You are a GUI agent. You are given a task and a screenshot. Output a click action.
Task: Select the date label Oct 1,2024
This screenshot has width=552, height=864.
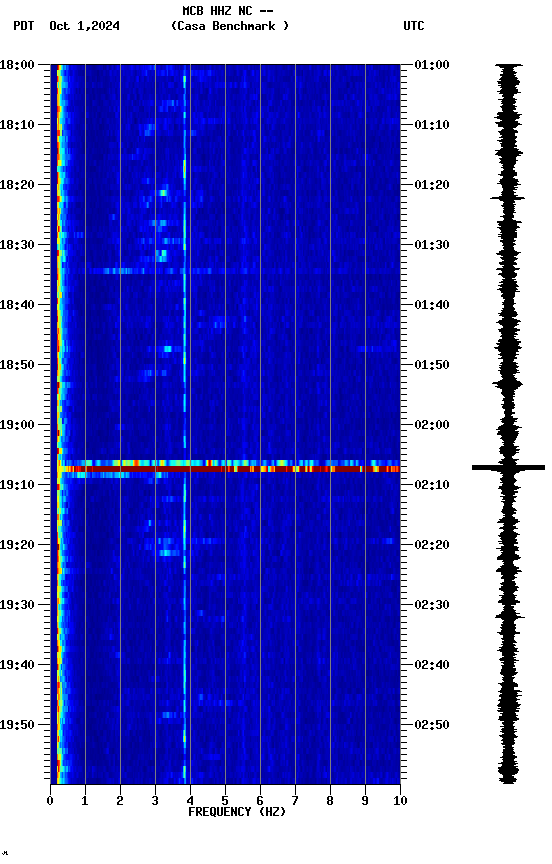(84, 26)
